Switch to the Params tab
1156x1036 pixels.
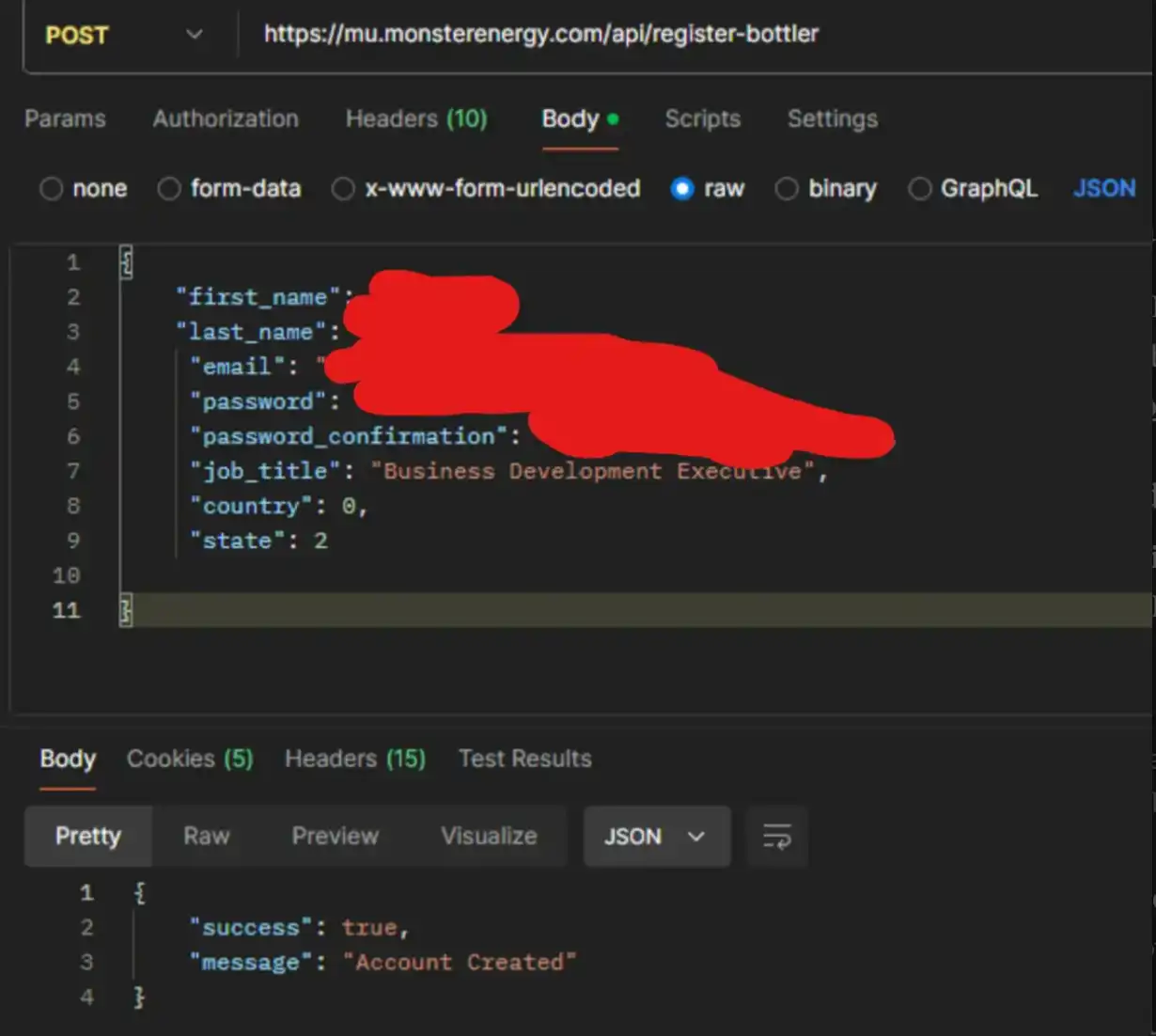pyautogui.click(x=65, y=119)
